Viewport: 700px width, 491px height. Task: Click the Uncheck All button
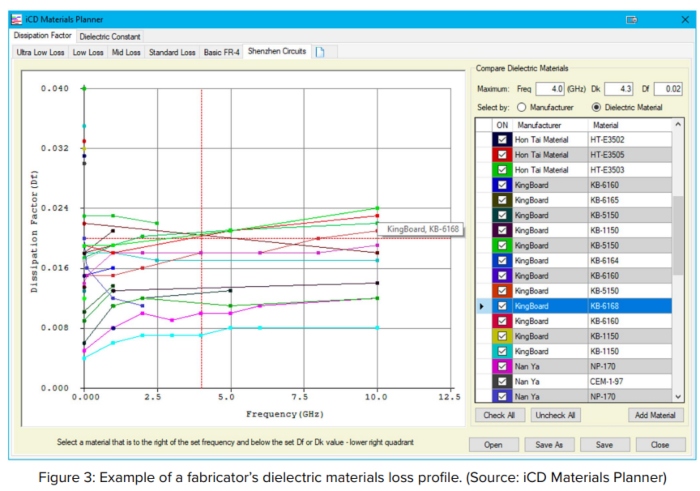pyautogui.click(x=555, y=416)
